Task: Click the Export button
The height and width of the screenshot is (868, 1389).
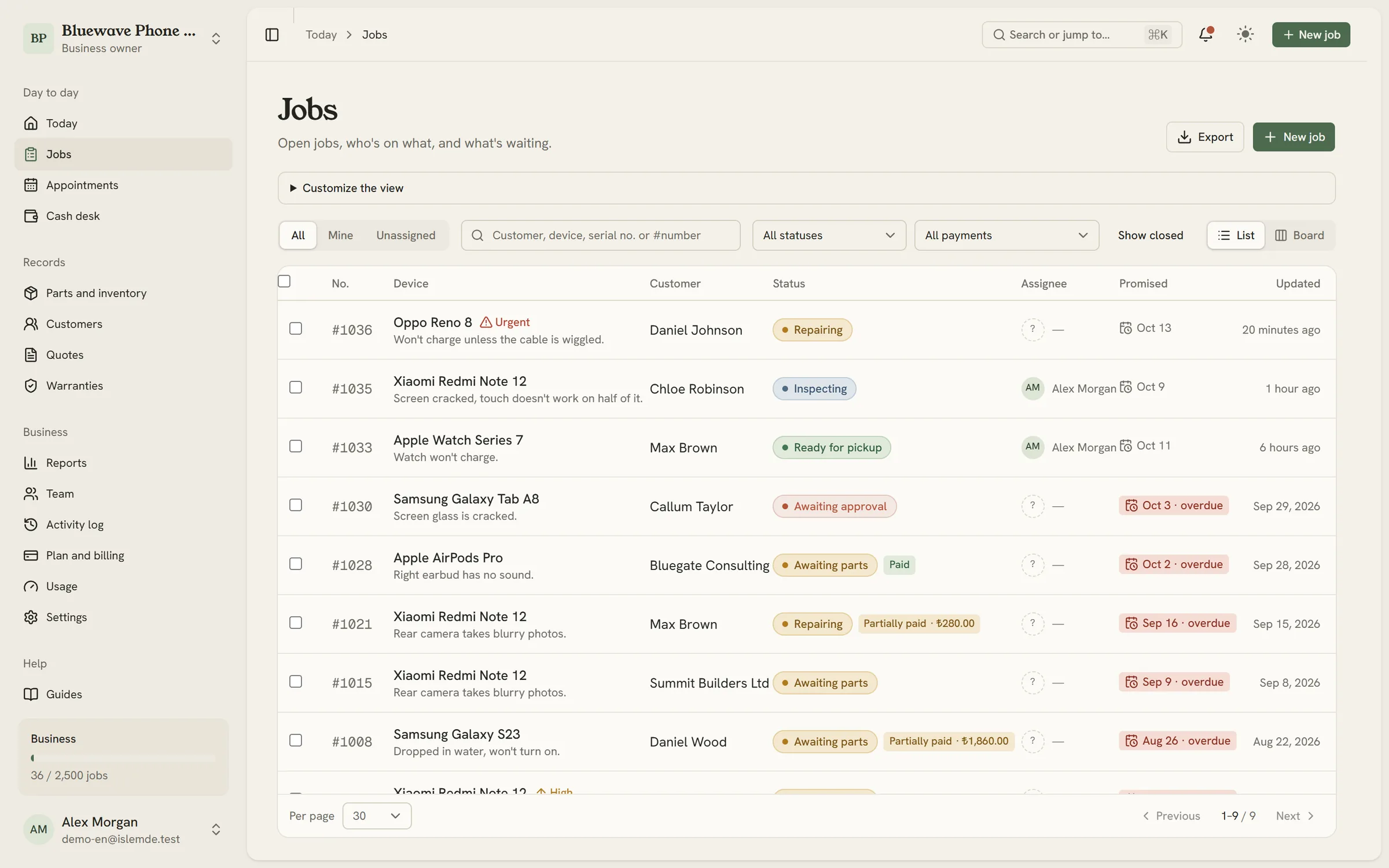Action: (x=1205, y=137)
